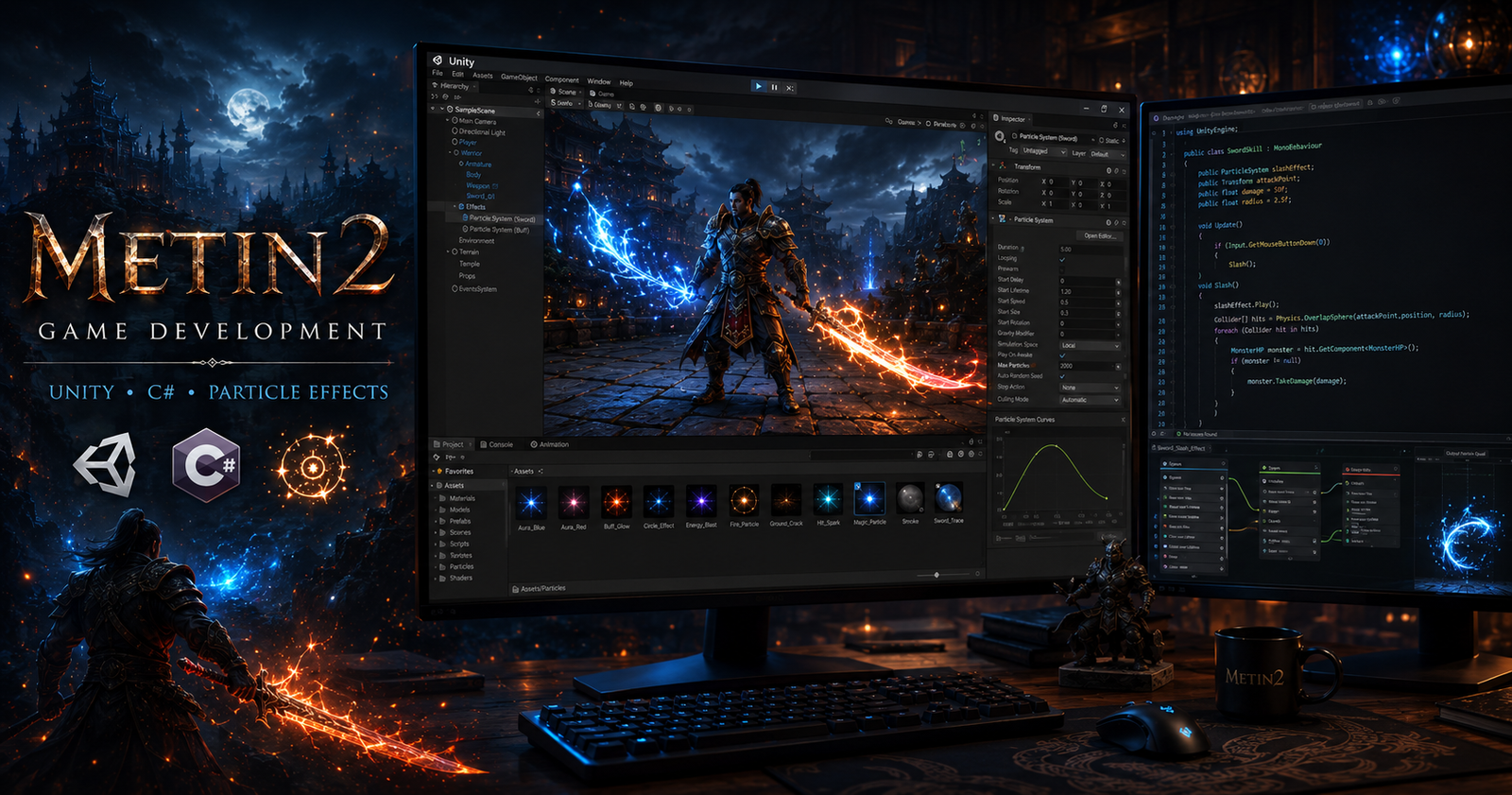Select the Energy_Blast particle asset
Screen dimensions: 1512x795
701,506
